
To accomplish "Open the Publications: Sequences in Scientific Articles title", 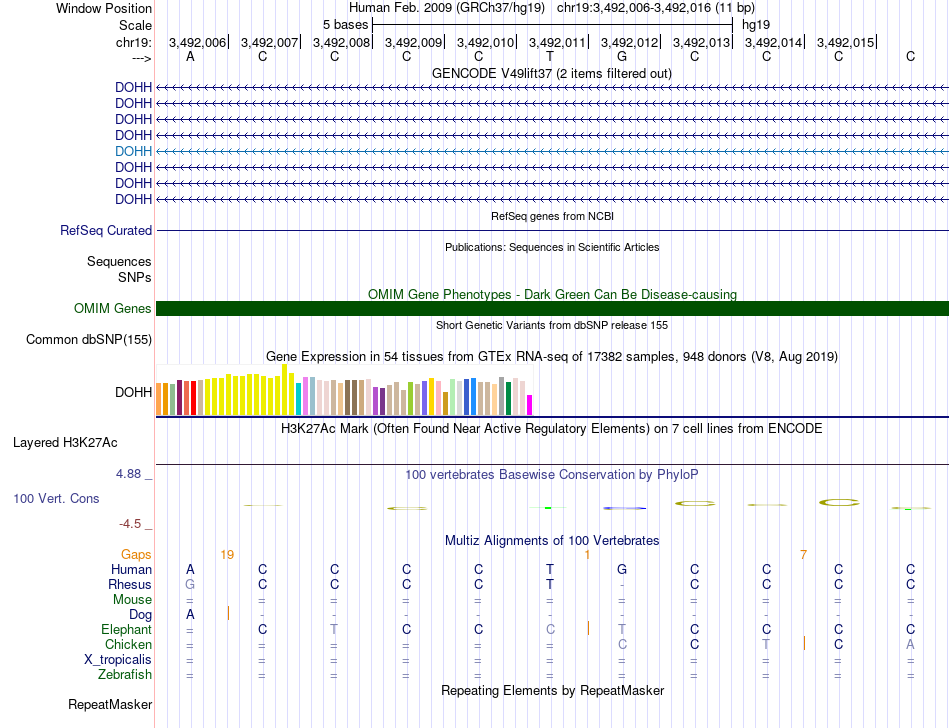I will pos(552,247).
